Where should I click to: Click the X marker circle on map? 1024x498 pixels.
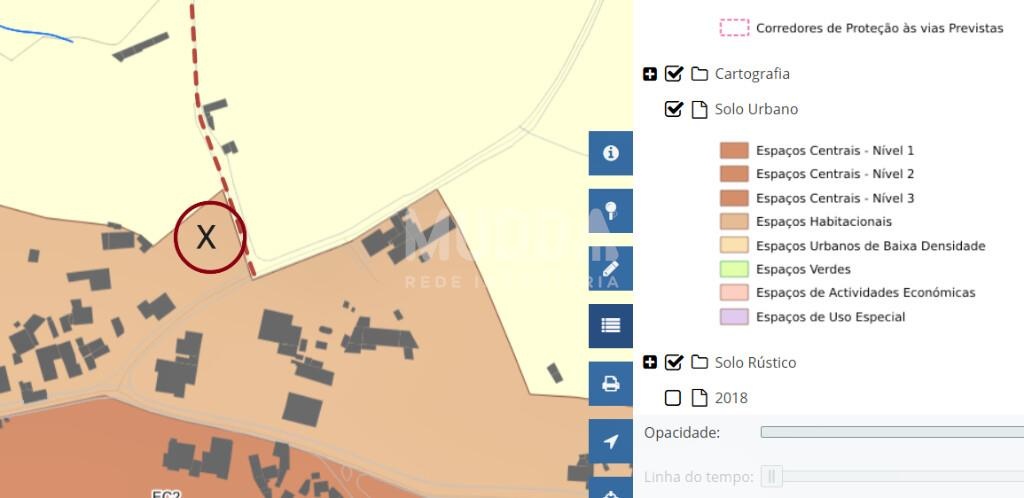pyautogui.click(x=209, y=237)
